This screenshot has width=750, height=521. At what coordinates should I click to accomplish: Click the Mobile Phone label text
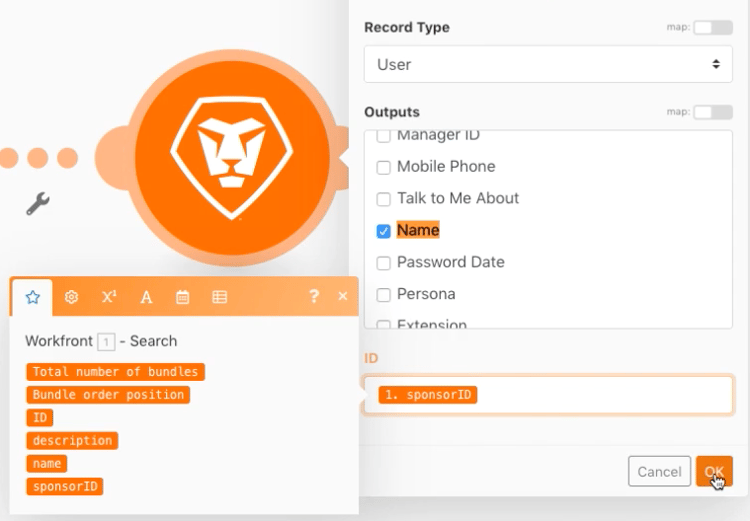pos(446,166)
